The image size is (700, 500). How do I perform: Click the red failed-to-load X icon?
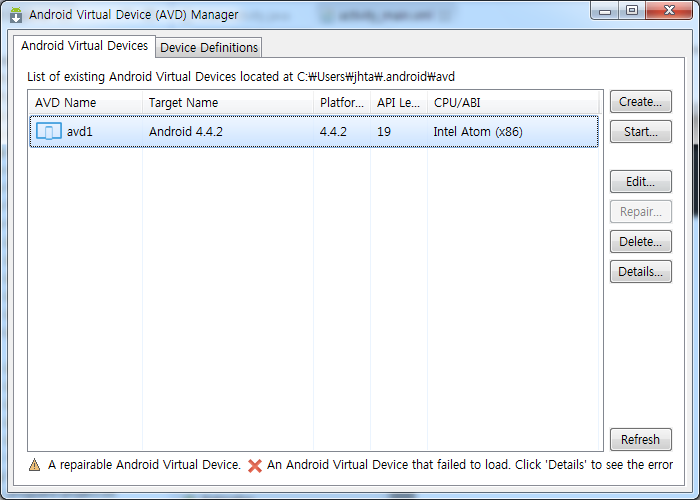[255, 466]
